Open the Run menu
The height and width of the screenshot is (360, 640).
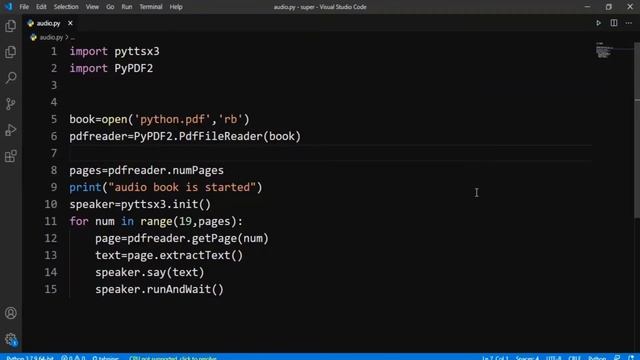(127, 7)
